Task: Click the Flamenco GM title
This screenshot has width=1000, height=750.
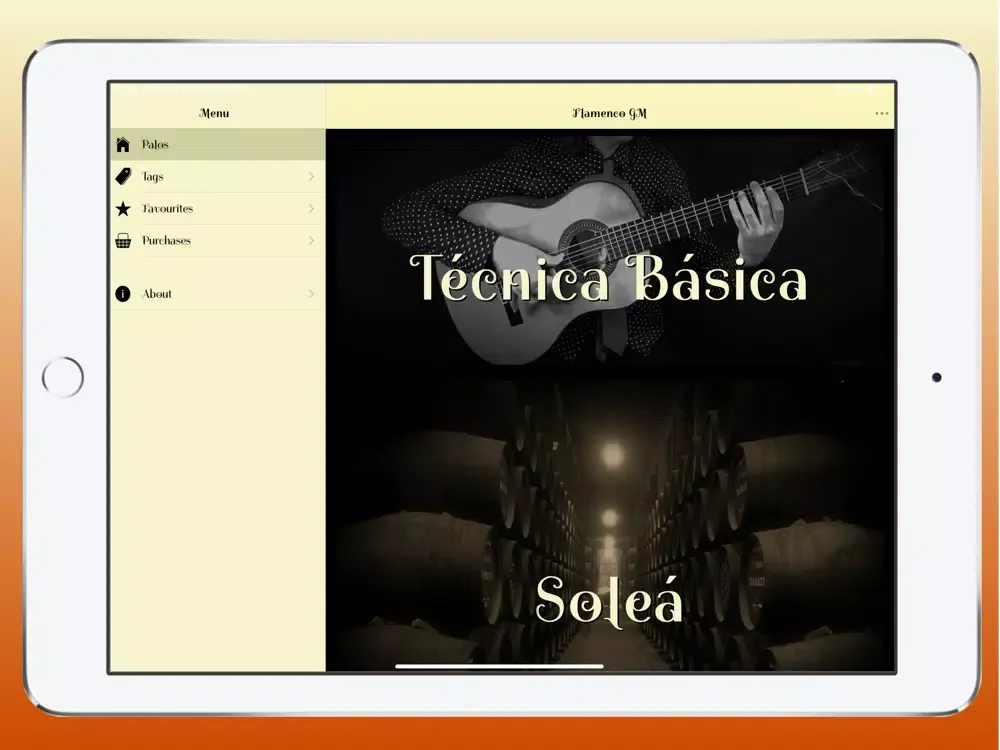Action: click(x=610, y=114)
